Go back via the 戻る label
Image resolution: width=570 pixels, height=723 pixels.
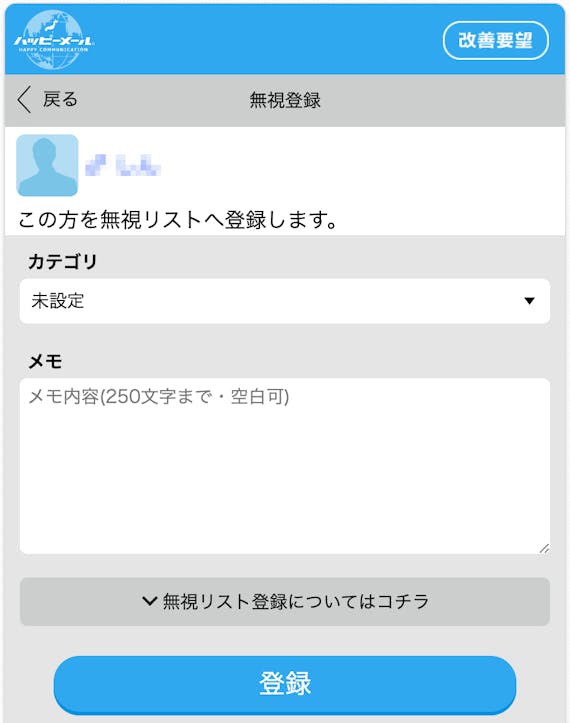click(60, 99)
